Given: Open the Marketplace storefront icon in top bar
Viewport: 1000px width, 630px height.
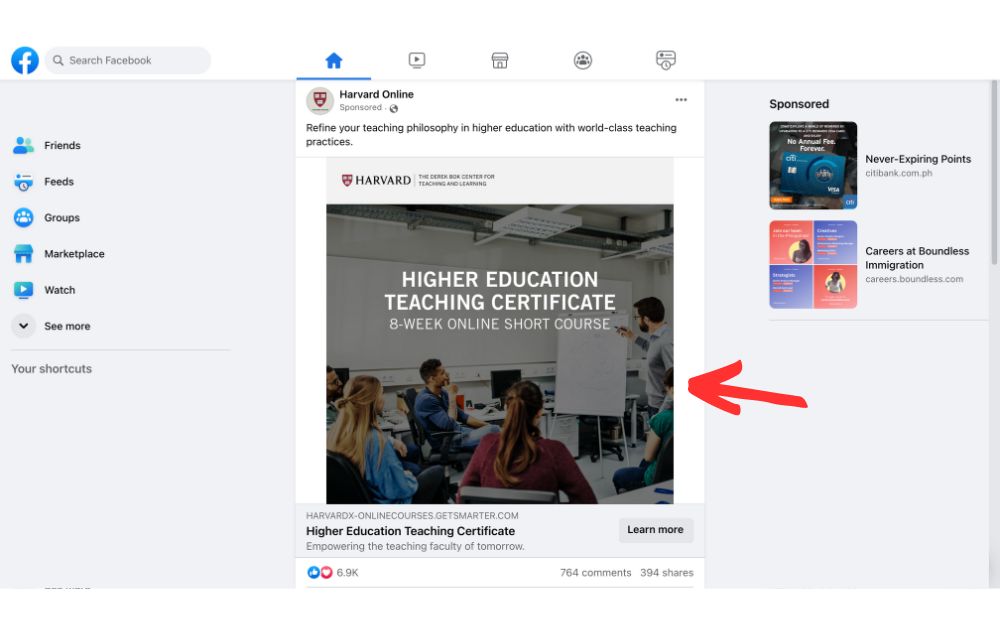Looking at the screenshot, I should pos(500,61).
